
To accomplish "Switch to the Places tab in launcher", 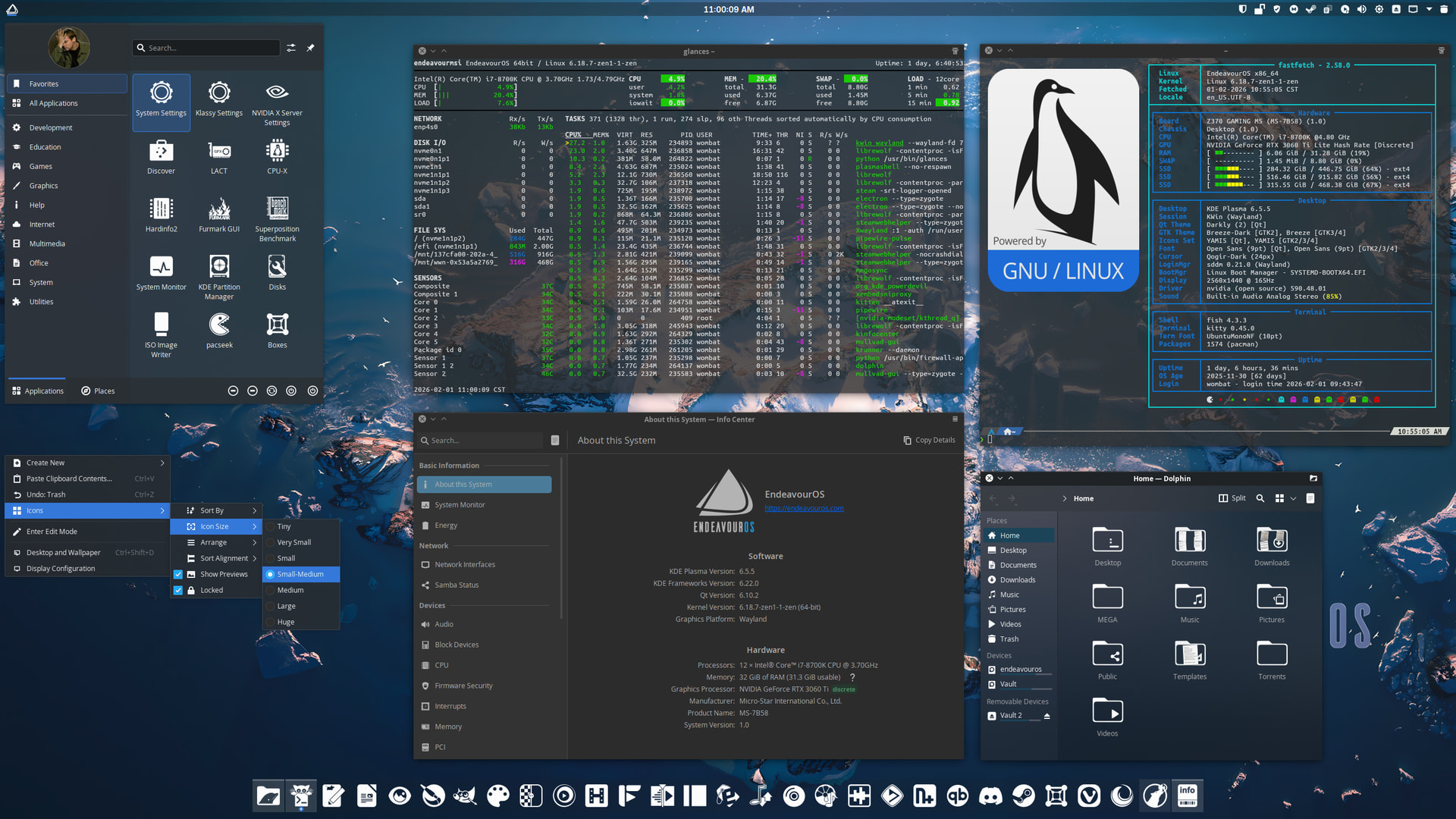I will [x=98, y=391].
